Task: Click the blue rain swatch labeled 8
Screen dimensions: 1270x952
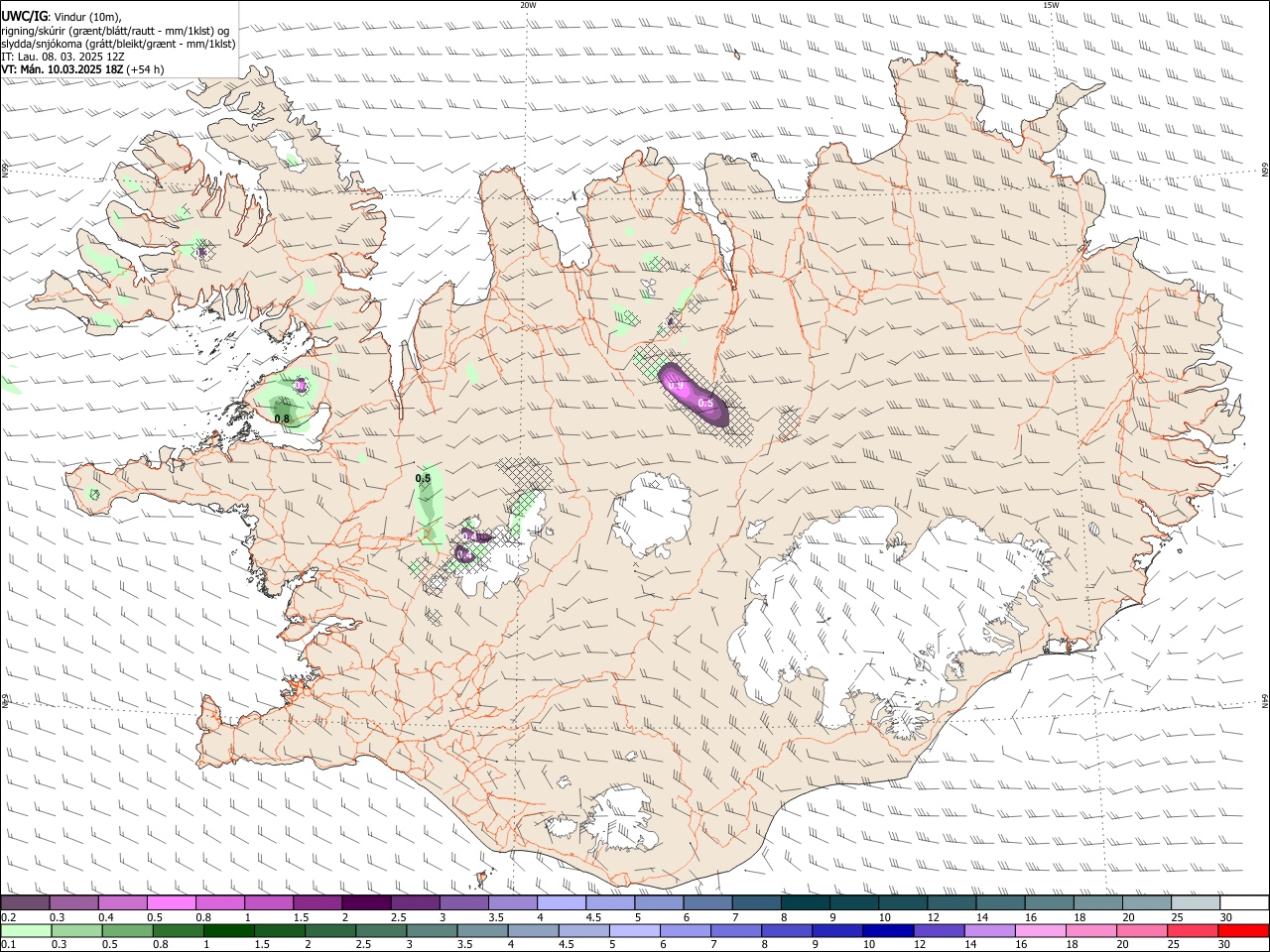Action: 786,930
